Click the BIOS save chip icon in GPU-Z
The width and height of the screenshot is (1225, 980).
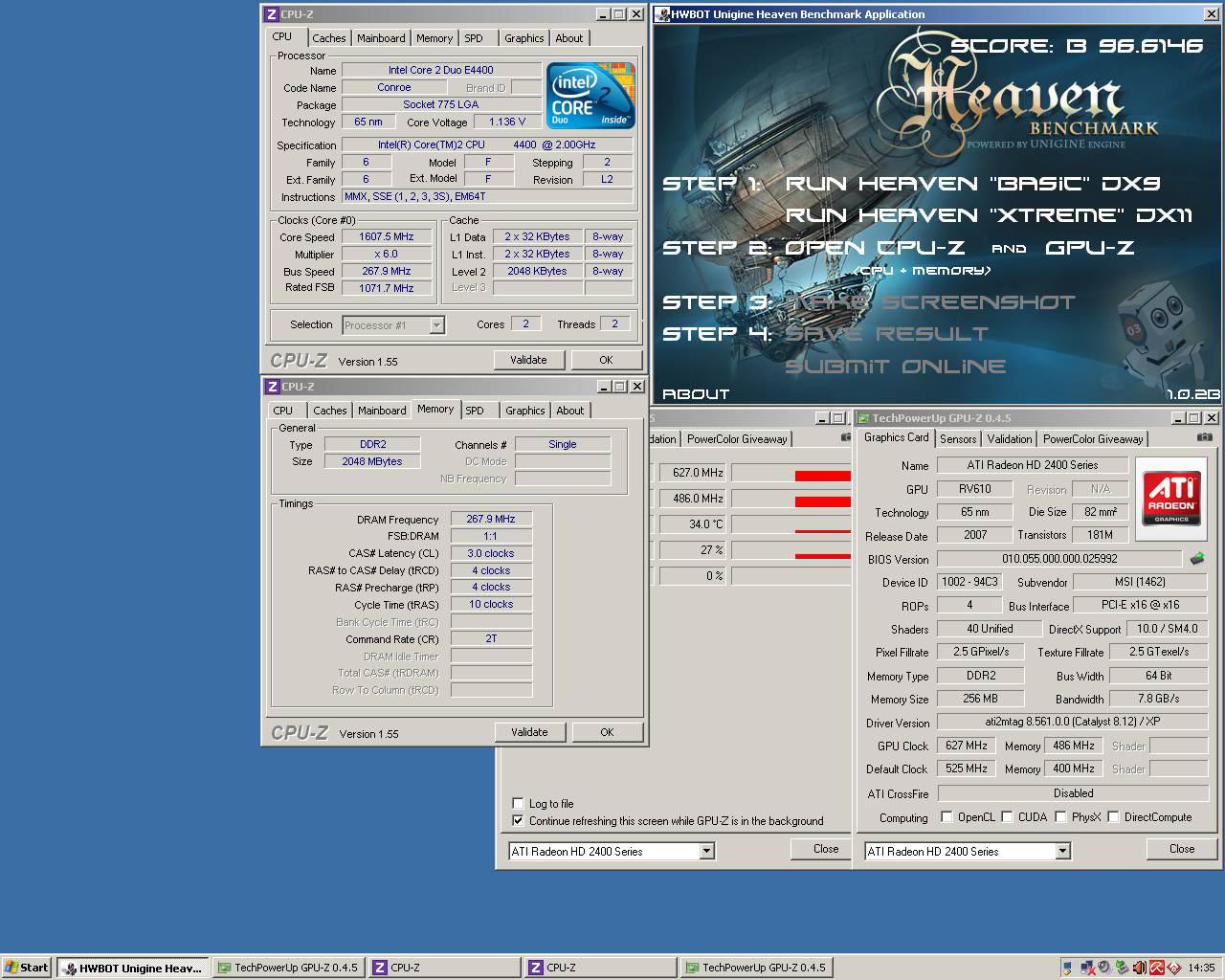tap(1196, 559)
